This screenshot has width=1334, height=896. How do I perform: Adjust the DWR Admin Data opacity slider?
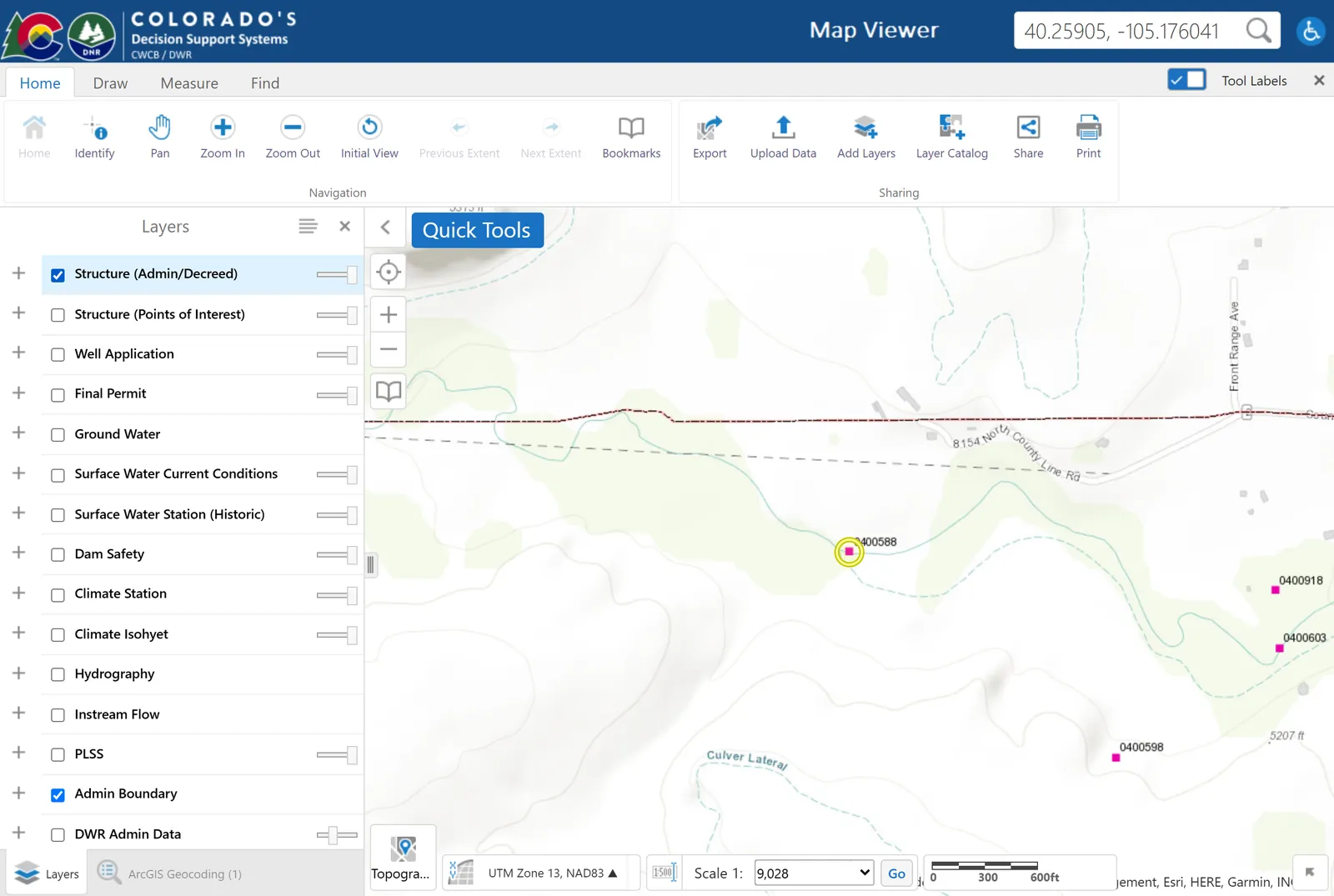[x=337, y=835]
